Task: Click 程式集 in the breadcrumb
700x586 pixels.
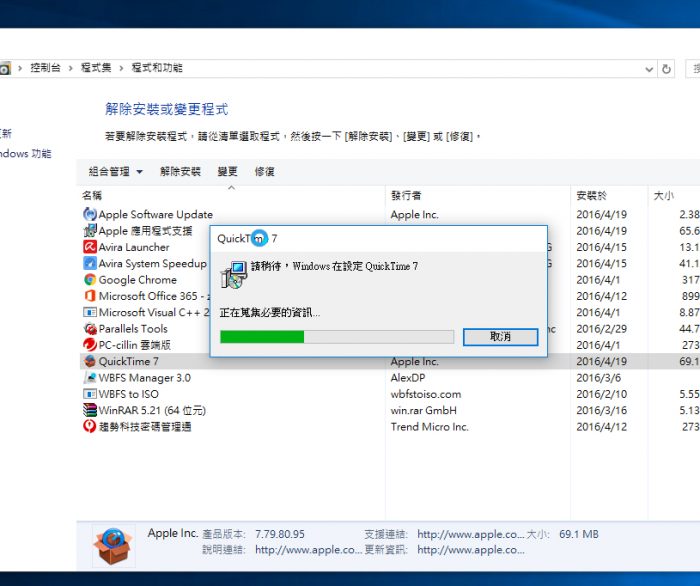Action: click(x=96, y=68)
